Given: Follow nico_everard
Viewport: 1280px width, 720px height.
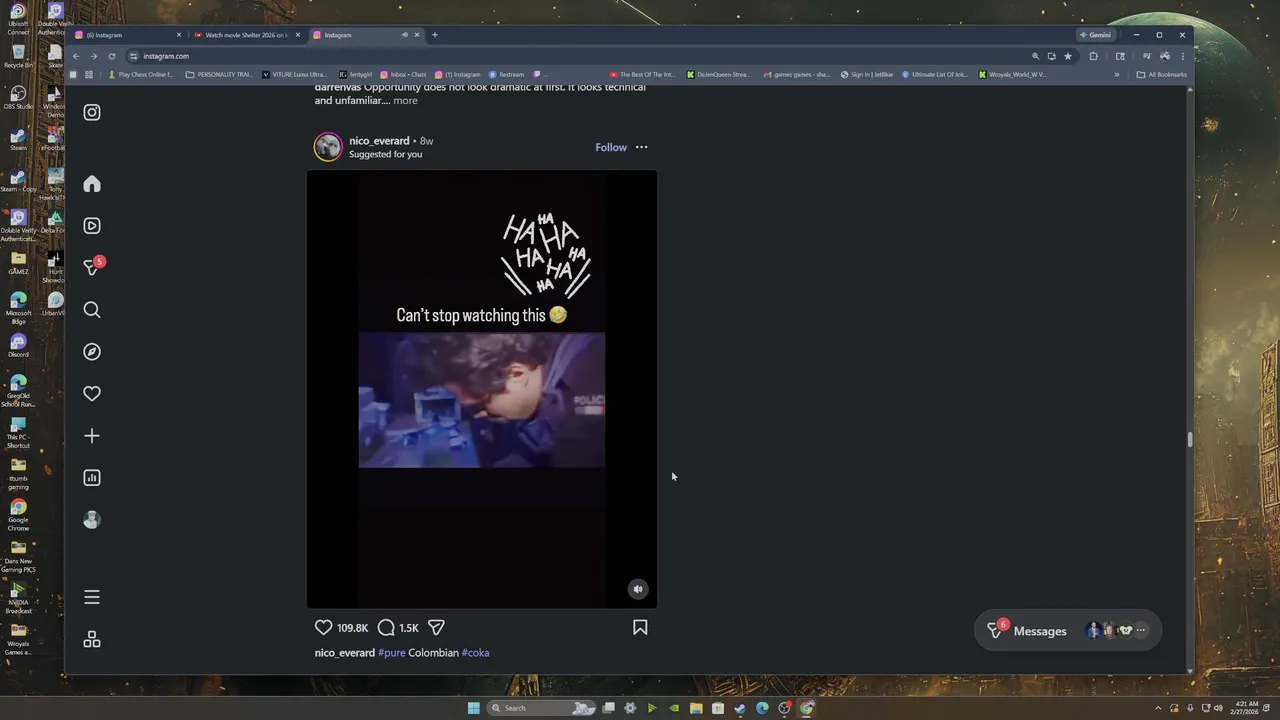Looking at the screenshot, I should click(611, 147).
